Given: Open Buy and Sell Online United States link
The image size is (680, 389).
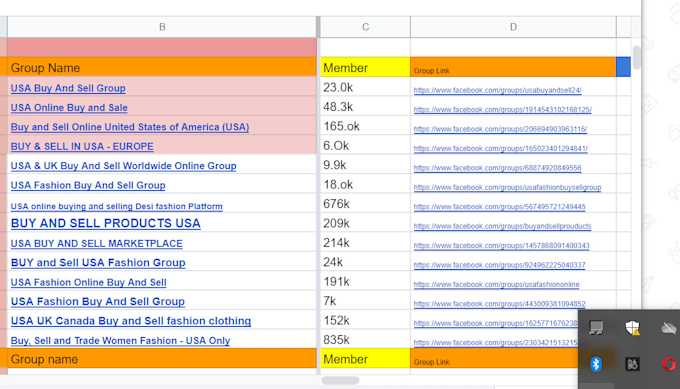Looking at the screenshot, I should (x=130, y=127).
